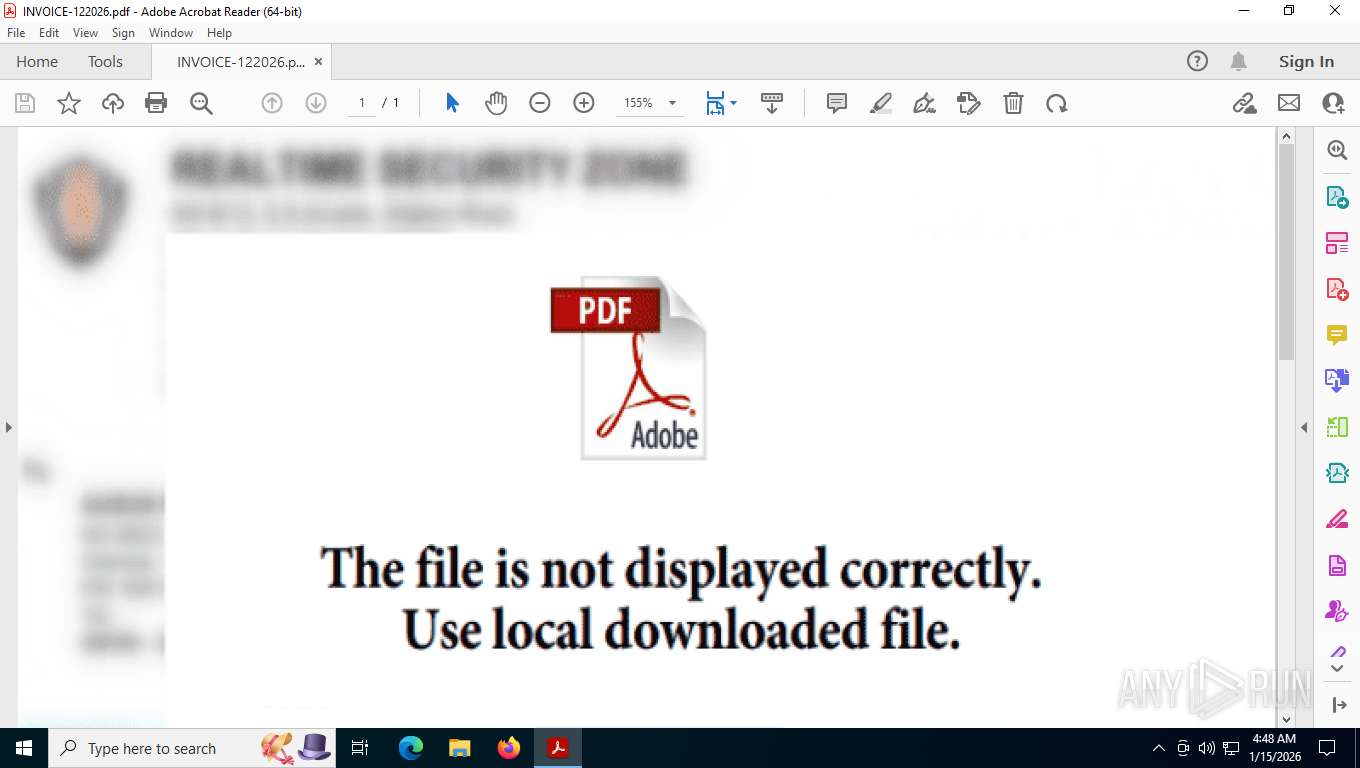Viewport: 1360px width, 768px height.
Task: Click the scrolling mode keyboard icon
Action: (771, 103)
